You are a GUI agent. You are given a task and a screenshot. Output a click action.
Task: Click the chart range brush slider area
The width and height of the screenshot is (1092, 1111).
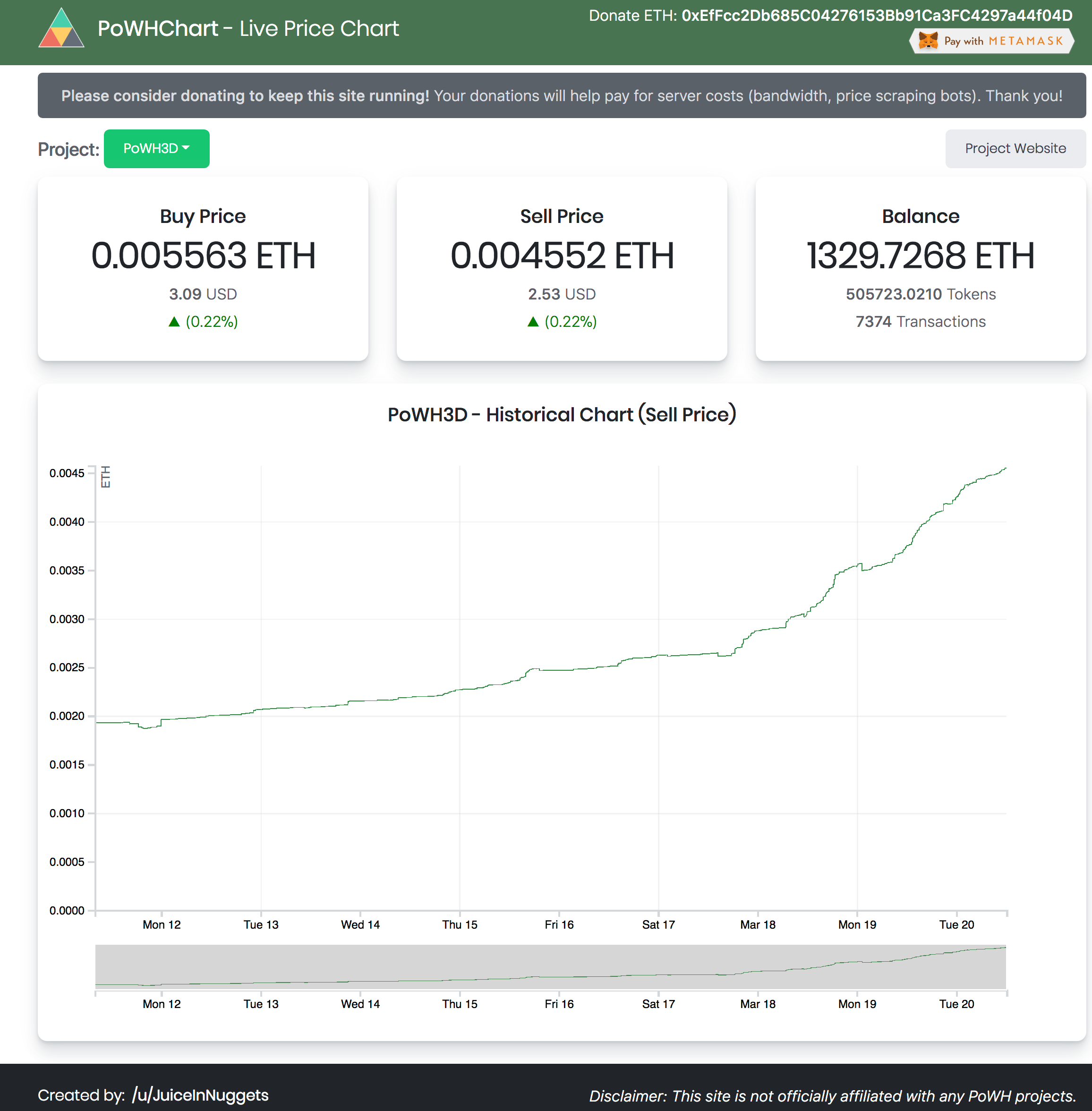pyautogui.click(x=551, y=966)
